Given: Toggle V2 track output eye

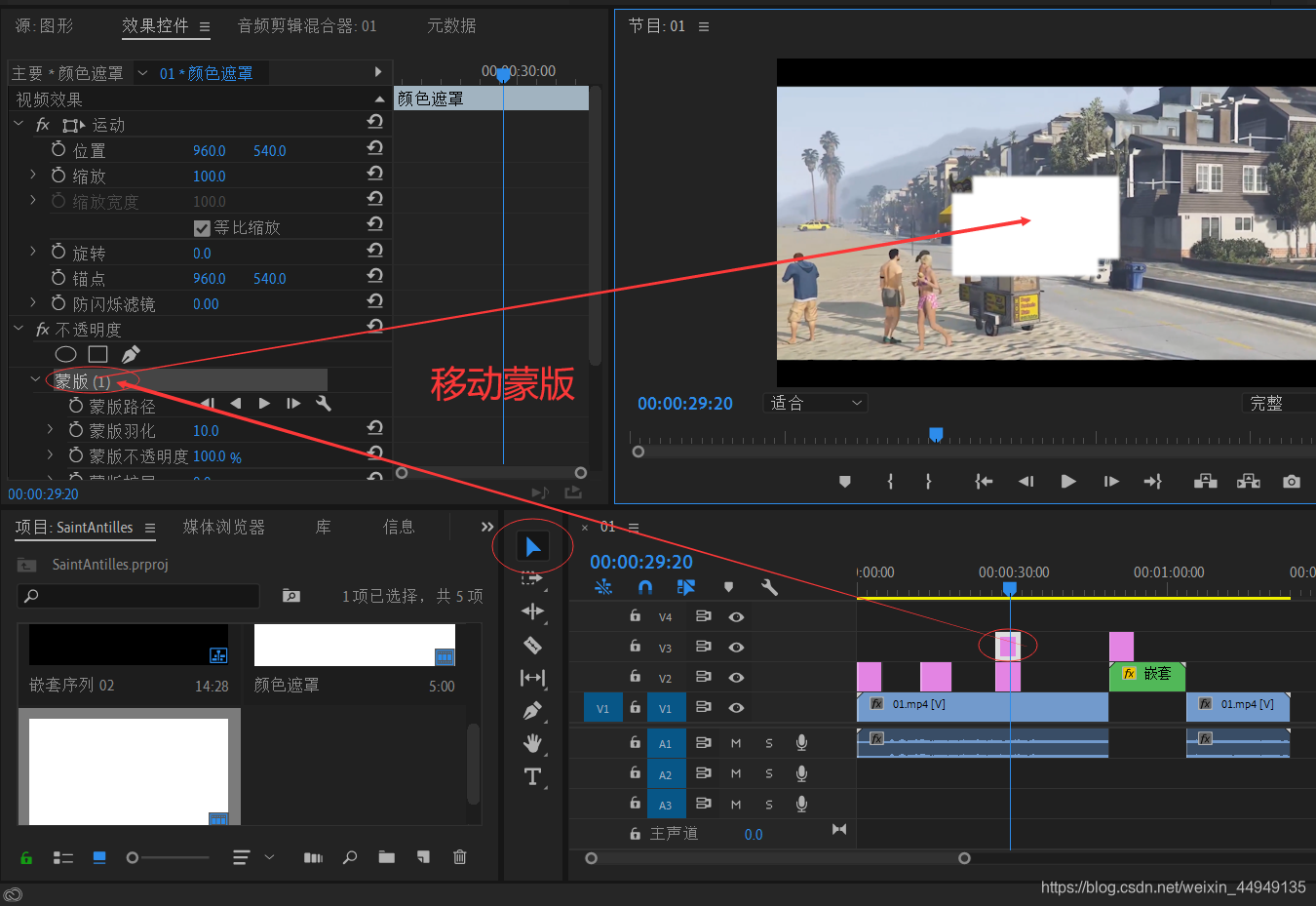Looking at the screenshot, I should tap(736, 677).
